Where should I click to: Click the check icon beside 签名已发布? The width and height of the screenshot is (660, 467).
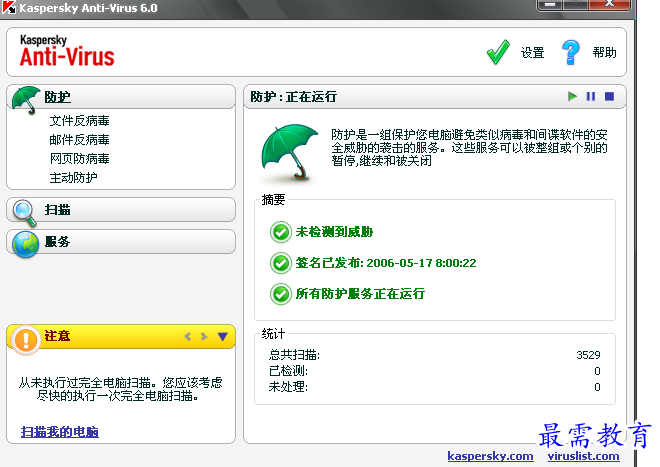[x=281, y=263]
